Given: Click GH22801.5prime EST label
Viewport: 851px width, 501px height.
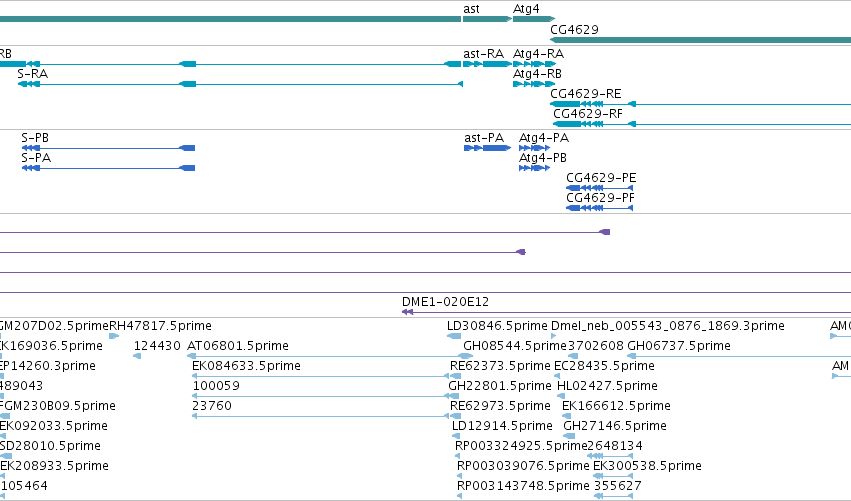Looking at the screenshot, I should [500, 386].
